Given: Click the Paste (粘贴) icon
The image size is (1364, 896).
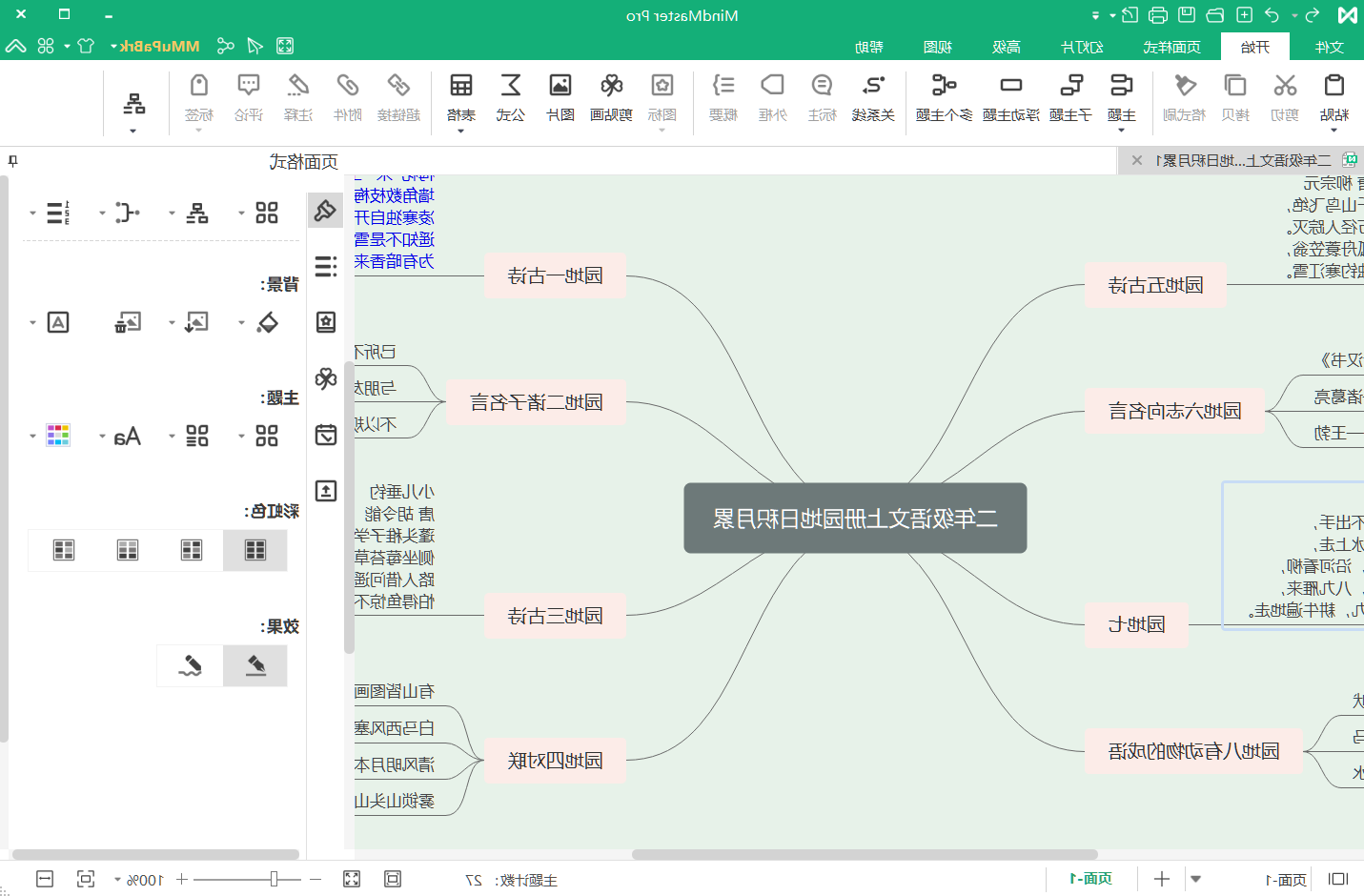Looking at the screenshot, I should [x=1333, y=86].
